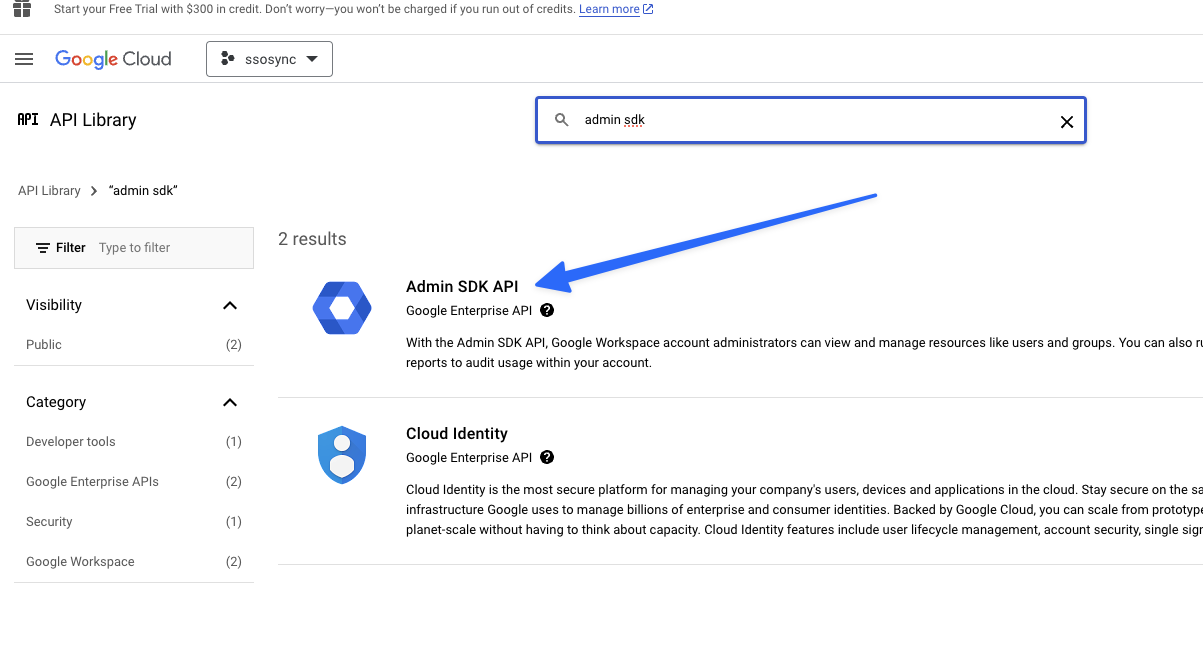Open the ssosync project selector dropdown
The image size is (1203, 668).
click(x=269, y=59)
